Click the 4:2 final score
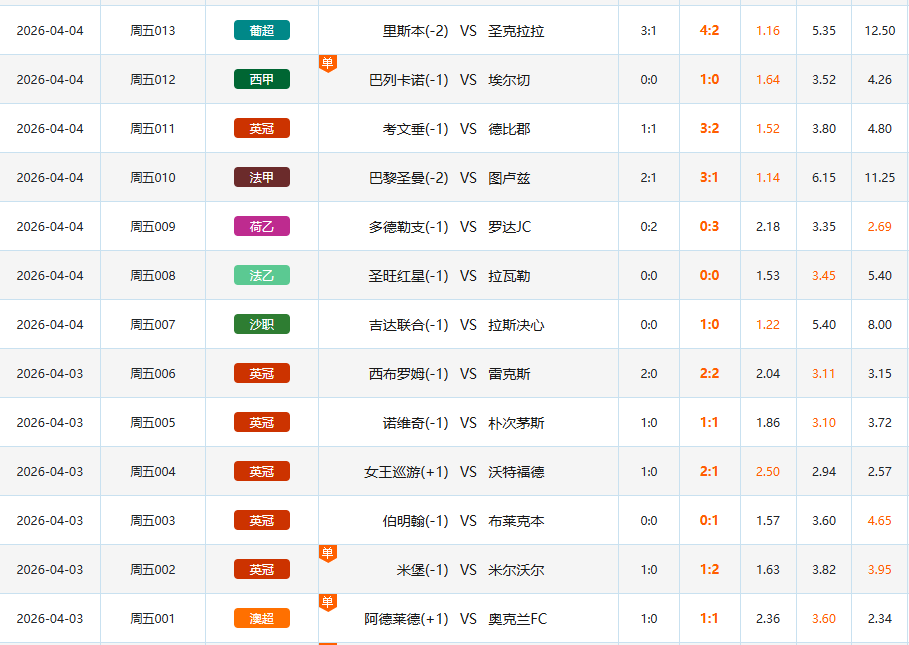Screen dimensions: 909x645 709,30
